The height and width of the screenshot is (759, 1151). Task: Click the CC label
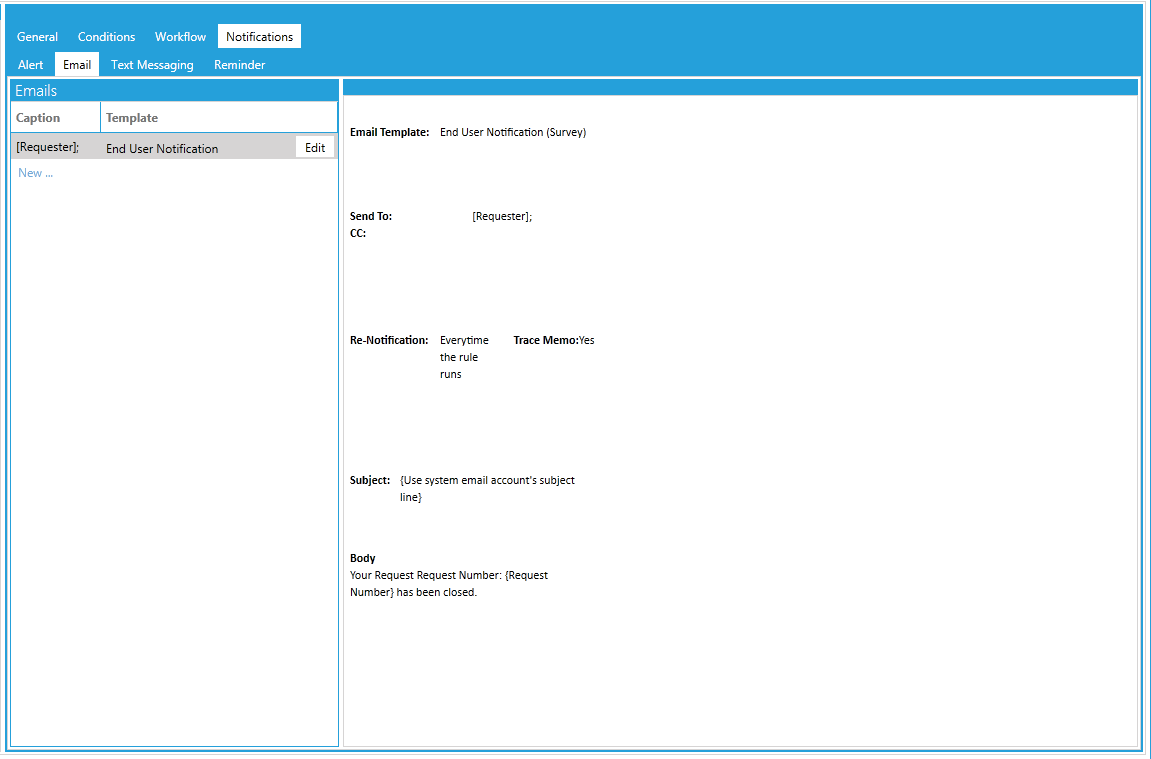357,233
